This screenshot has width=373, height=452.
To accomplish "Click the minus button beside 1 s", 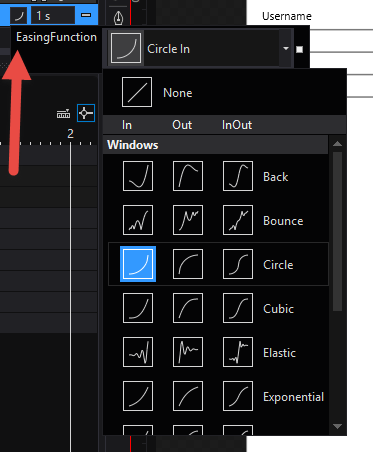I will (x=86, y=15).
